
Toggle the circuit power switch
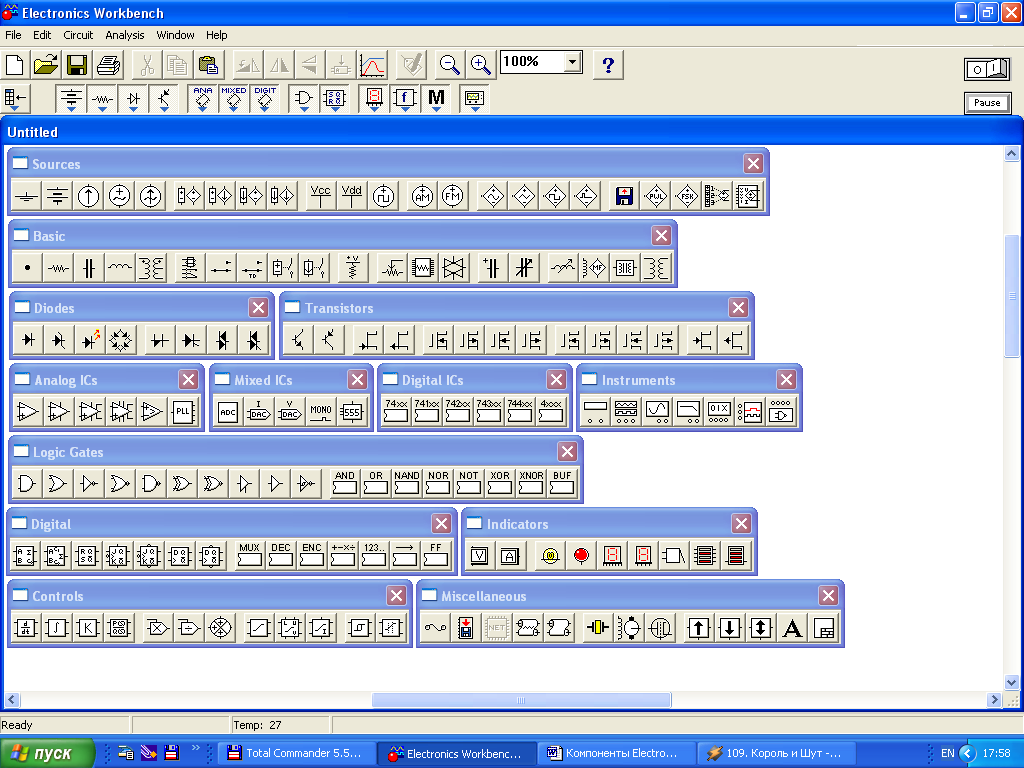click(x=987, y=69)
